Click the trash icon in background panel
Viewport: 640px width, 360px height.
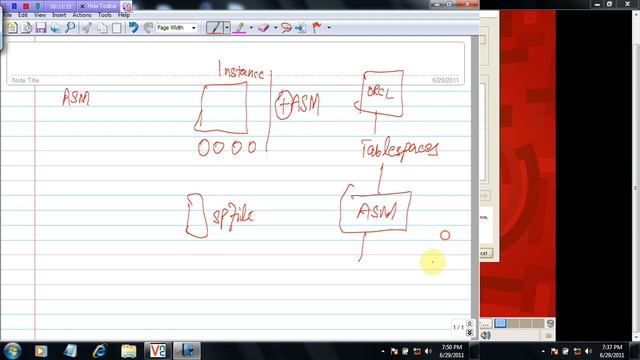tap(550, 323)
